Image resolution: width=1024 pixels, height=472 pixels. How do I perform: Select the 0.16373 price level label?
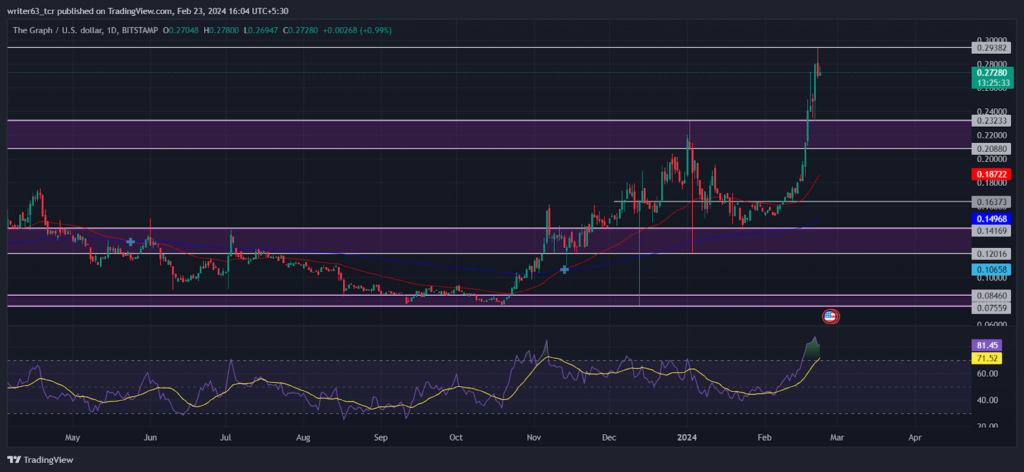click(991, 202)
